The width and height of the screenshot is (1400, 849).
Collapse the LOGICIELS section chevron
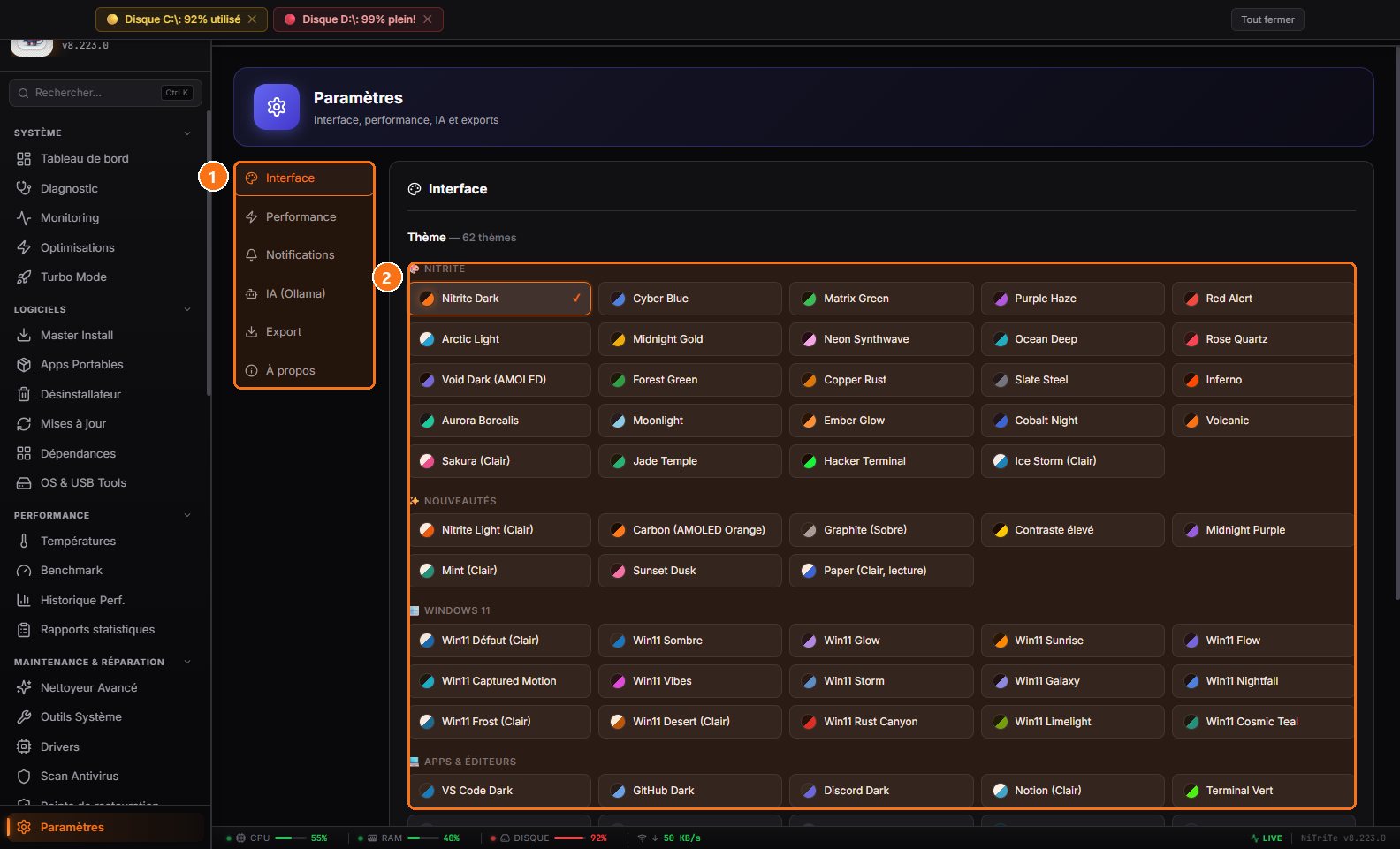tap(187, 309)
